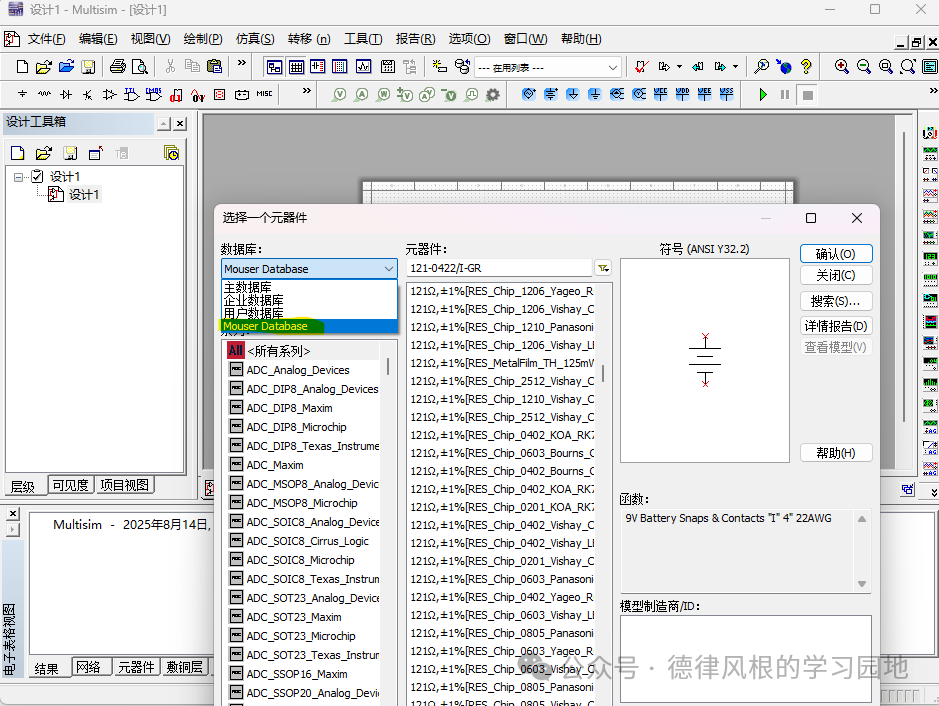
Task: Toggle the 设计1 root checkbox
Action: pyautogui.click(x=37, y=176)
